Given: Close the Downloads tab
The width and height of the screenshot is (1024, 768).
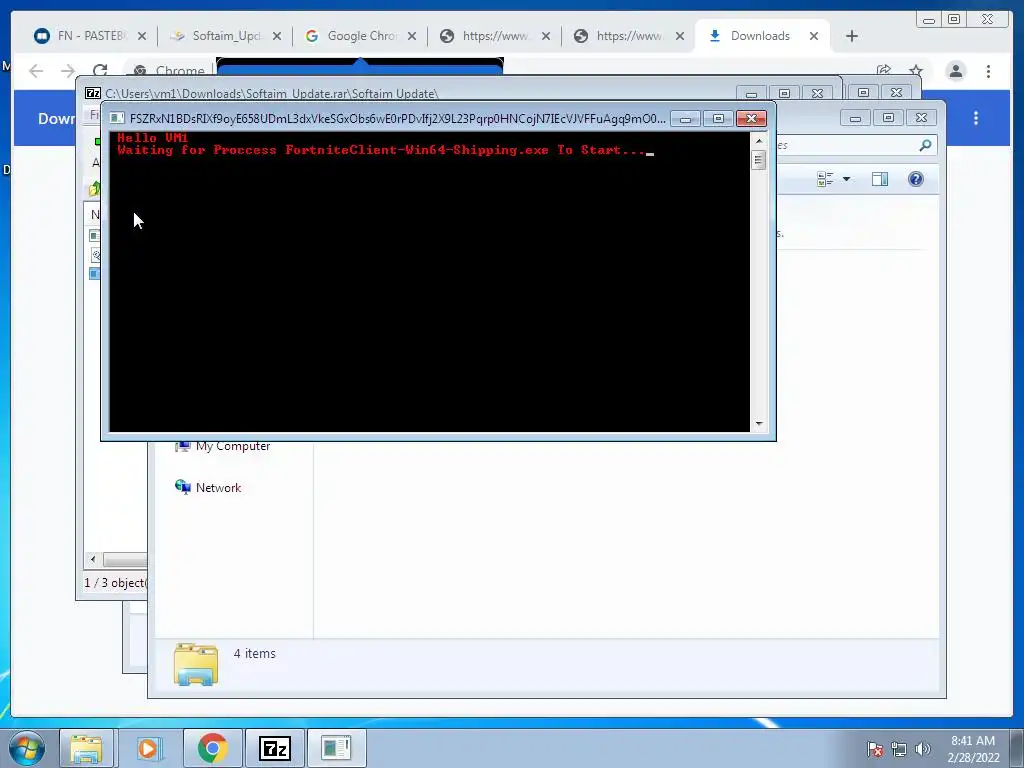Looking at the screenshot, I should [814, 36].
